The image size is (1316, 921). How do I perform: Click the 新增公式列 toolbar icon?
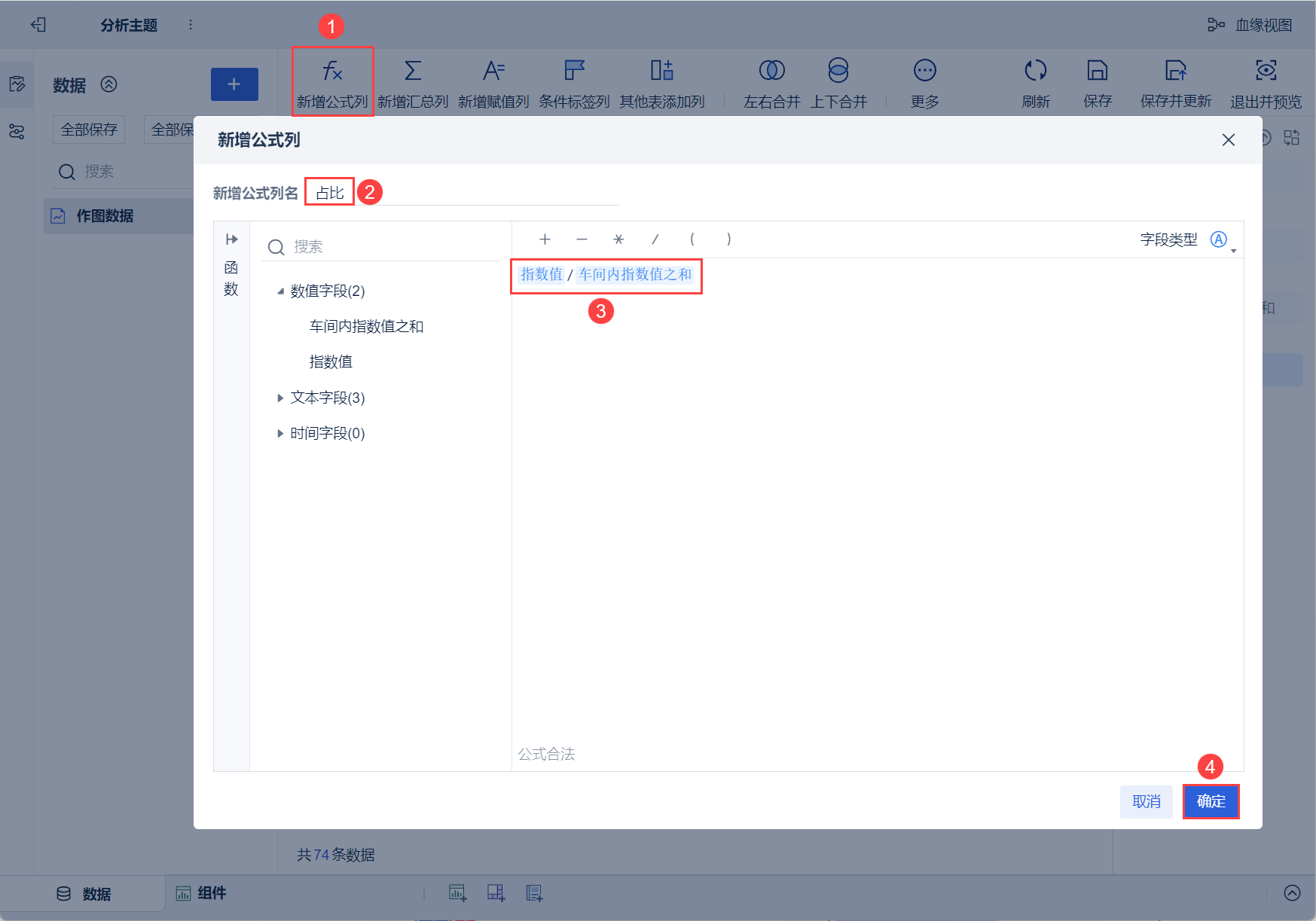pos(332,71)
